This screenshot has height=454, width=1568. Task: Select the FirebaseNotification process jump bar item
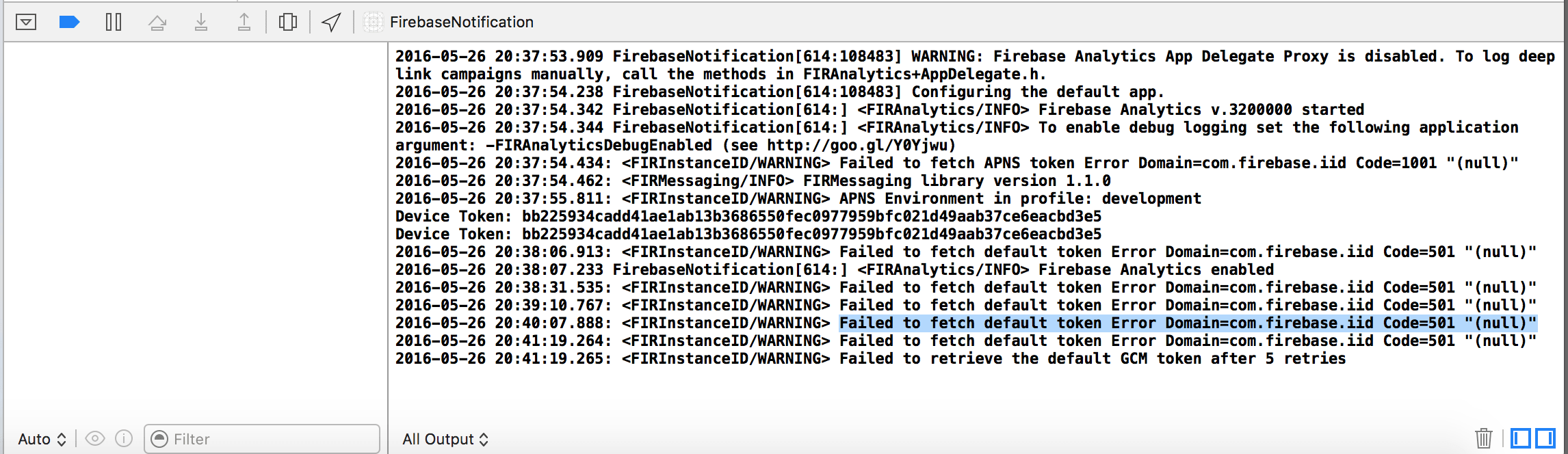[460, 22]
